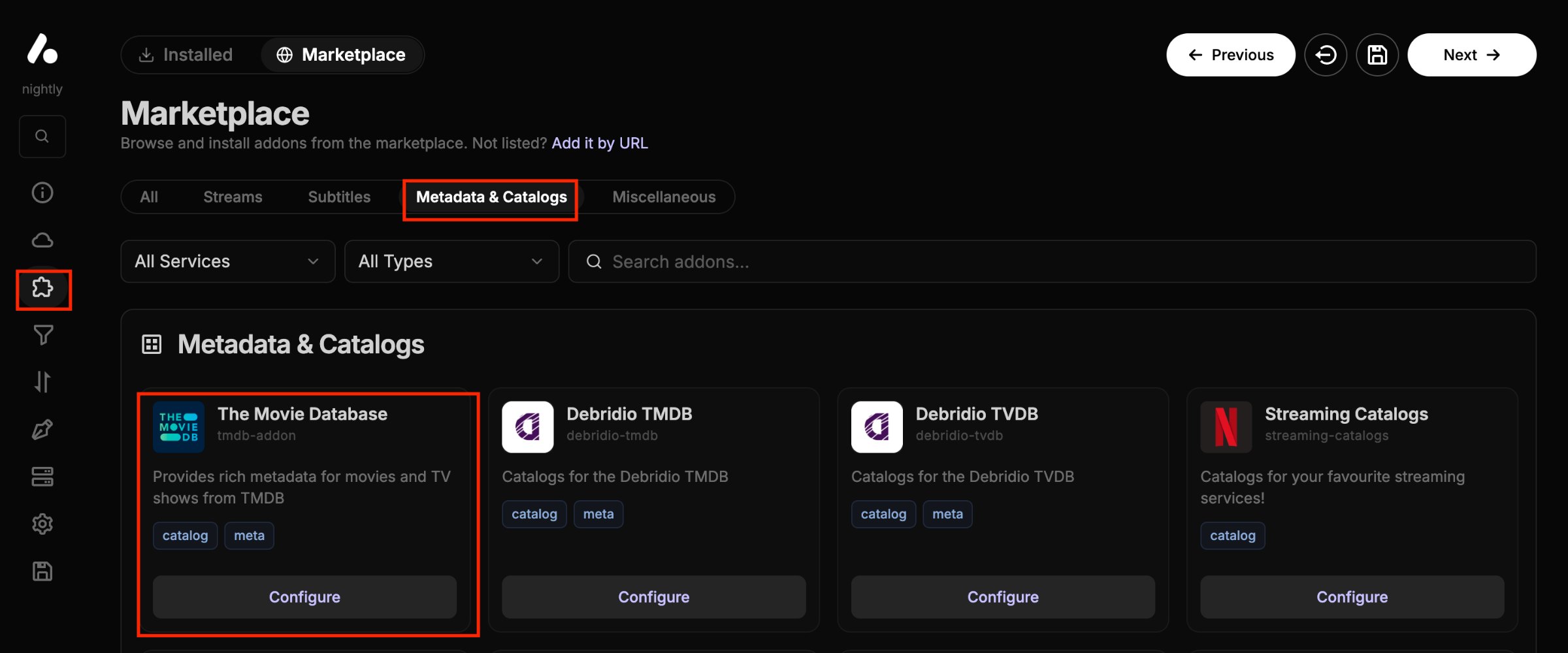Click the tmdb-addon identifier text

256,436
